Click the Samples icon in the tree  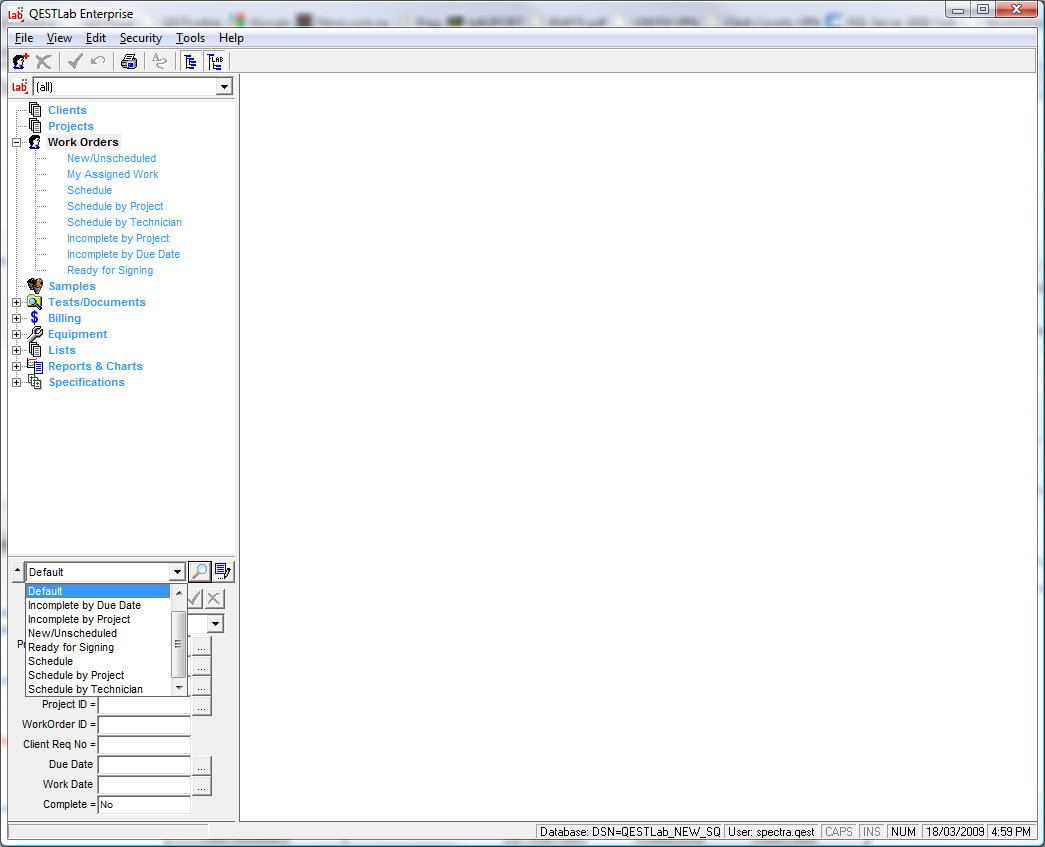36,286
